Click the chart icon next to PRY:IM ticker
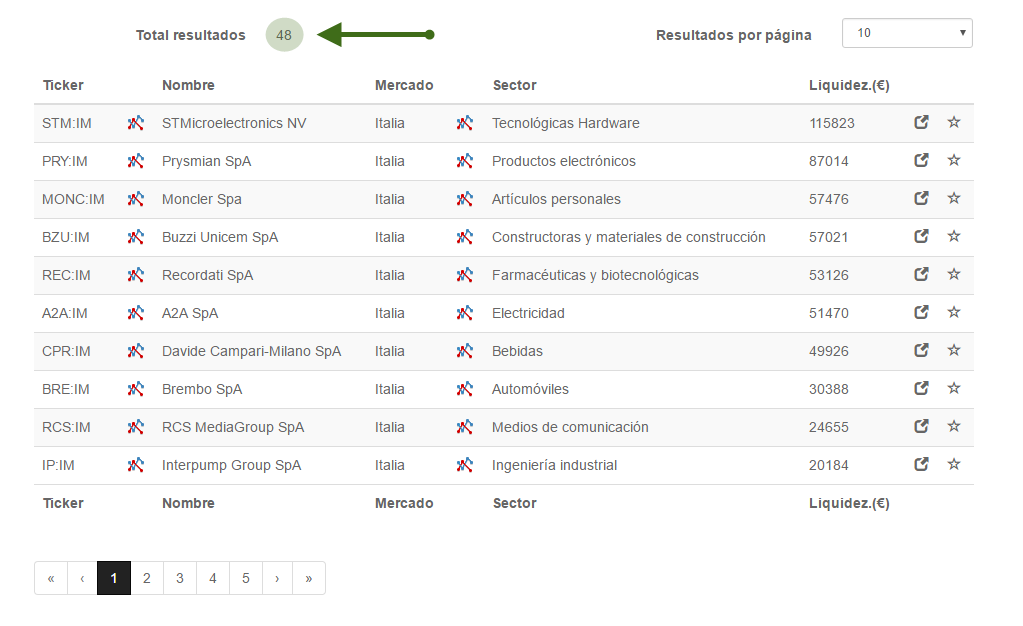This screenshot has width=1023, height=626. pyautogui.click(x=136, y=161)
